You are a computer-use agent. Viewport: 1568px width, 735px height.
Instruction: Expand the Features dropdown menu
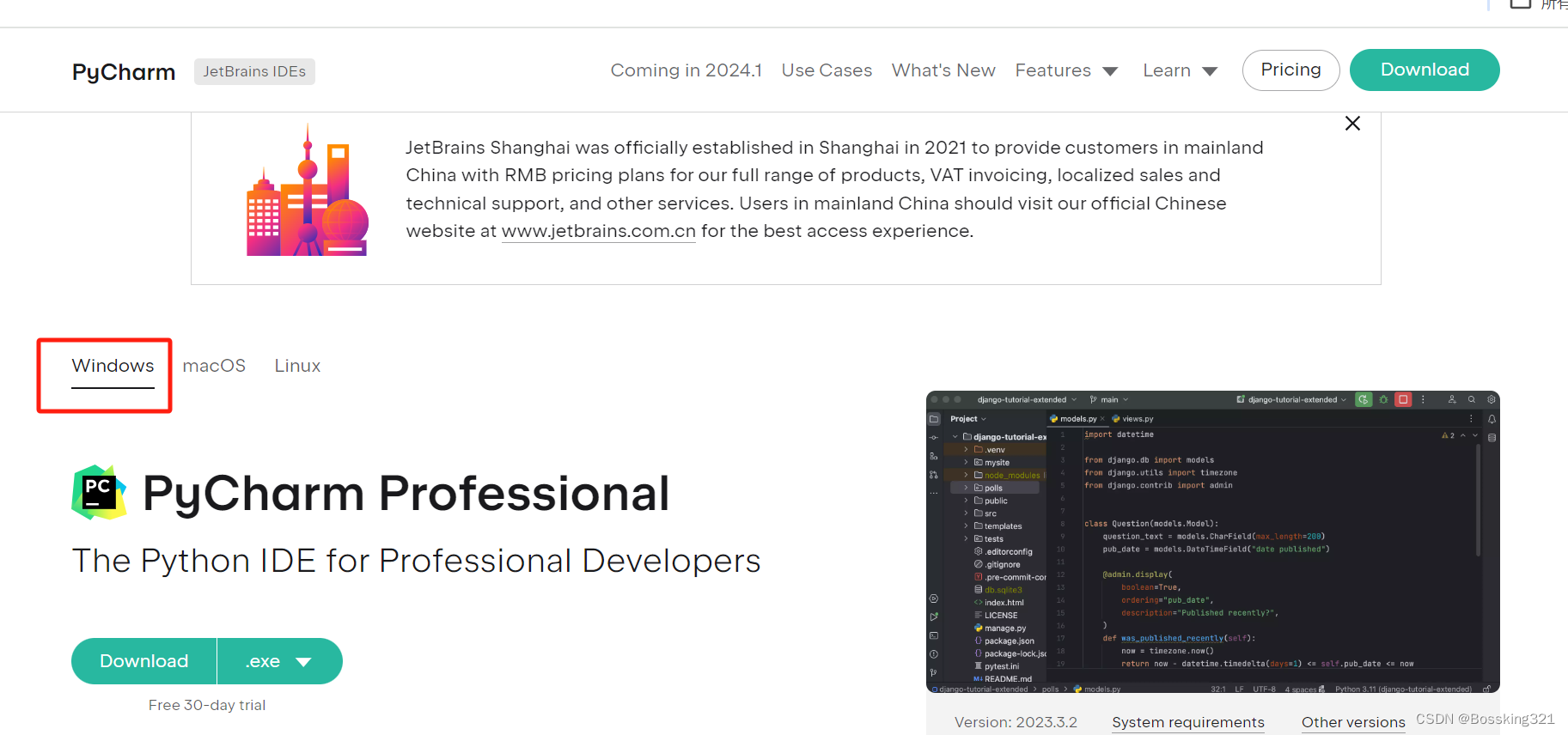tap(1066, 70)
